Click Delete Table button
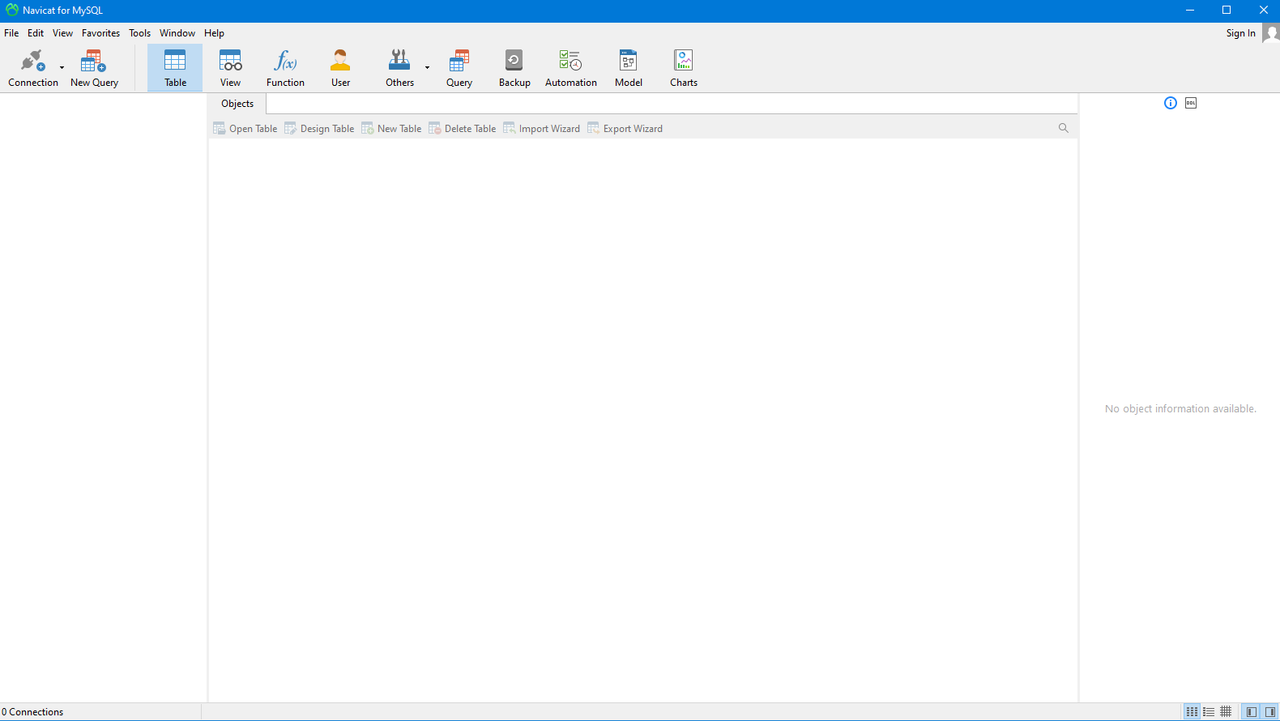1280x721 pixels. coord(462,128)
